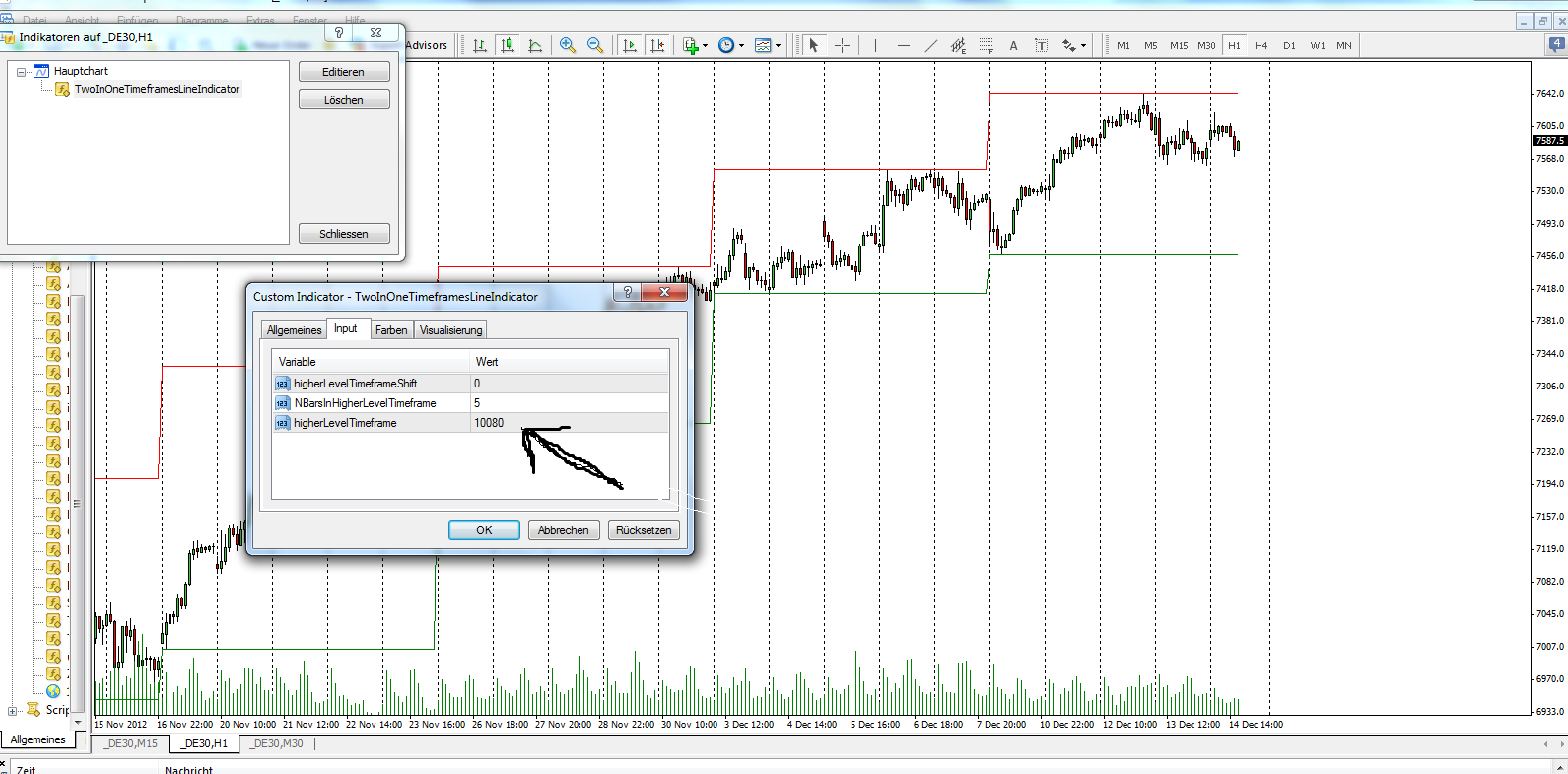Image resolution: width=1568 pixels, height=774 pixels.
Task: Select the crosshair tool
Action: point(842,45)
